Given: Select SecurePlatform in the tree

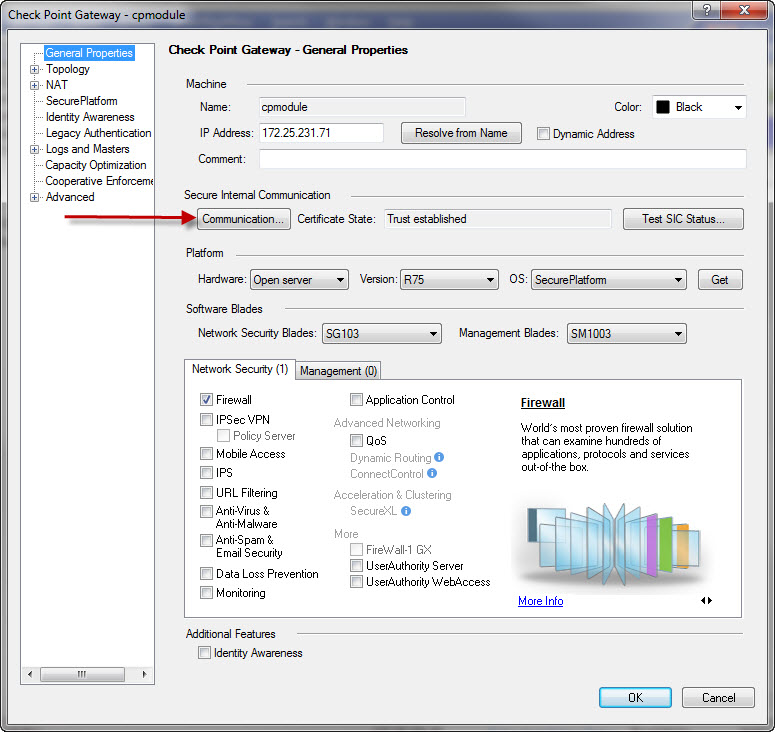Looking at the screenshot, I should (82, 101).
